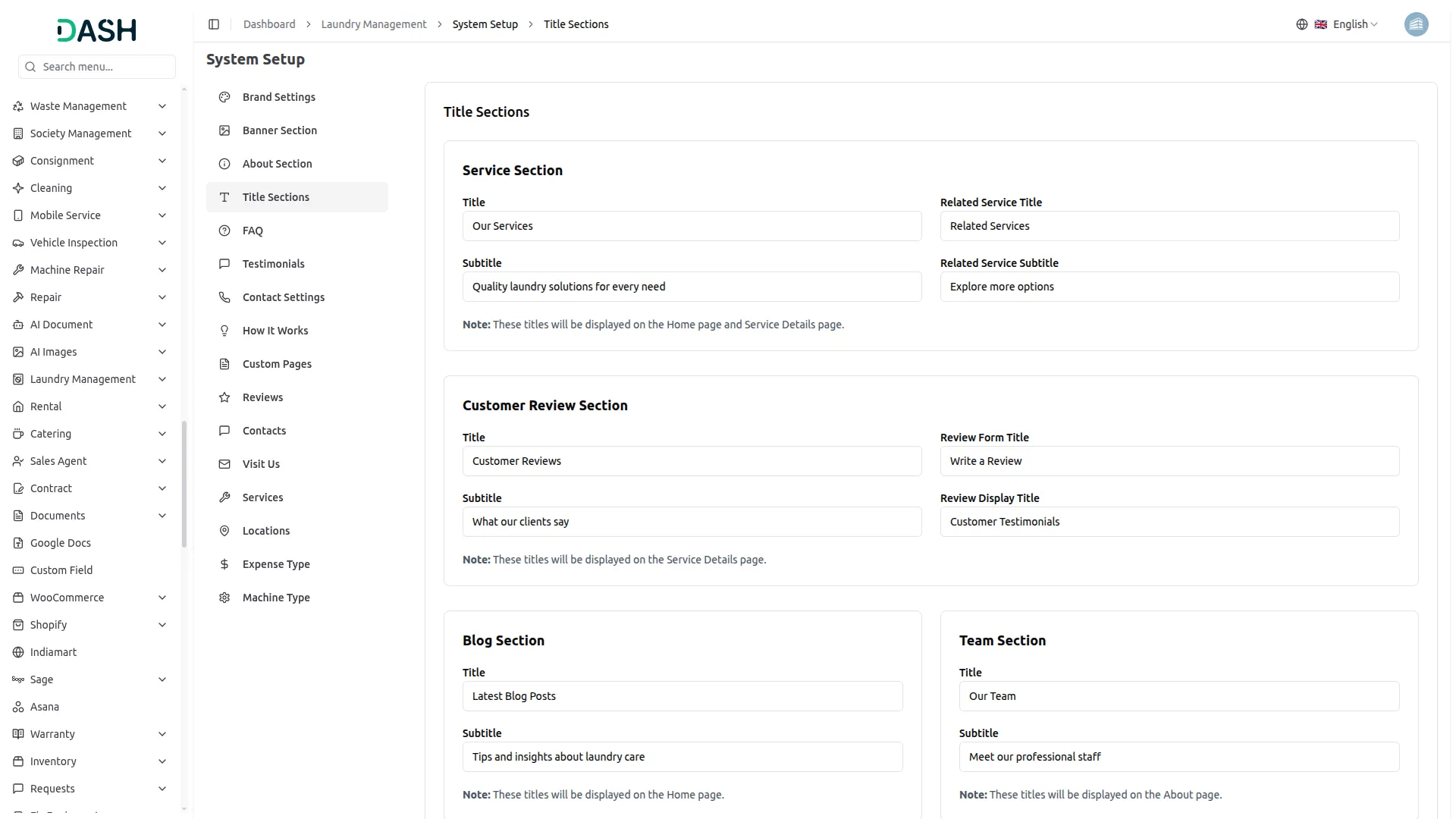Select the Banner Section image icon
The height and width of the screenshot is (819, 1456).
[224, 130]
